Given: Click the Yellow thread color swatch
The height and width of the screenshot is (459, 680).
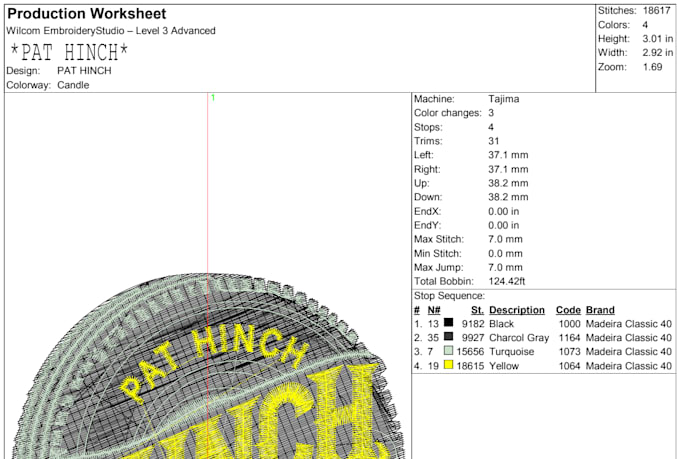Looking at the screenshot, I should coord(448,364).
